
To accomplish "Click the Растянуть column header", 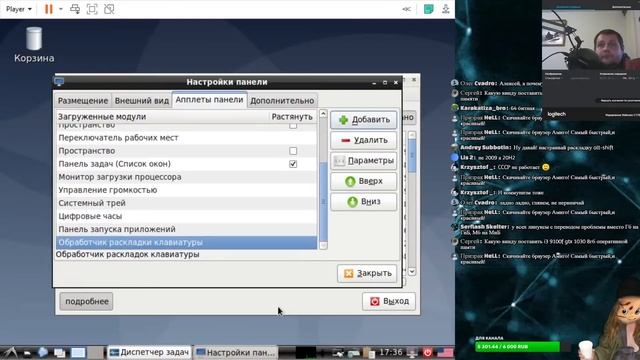I will tap(292, 117).
